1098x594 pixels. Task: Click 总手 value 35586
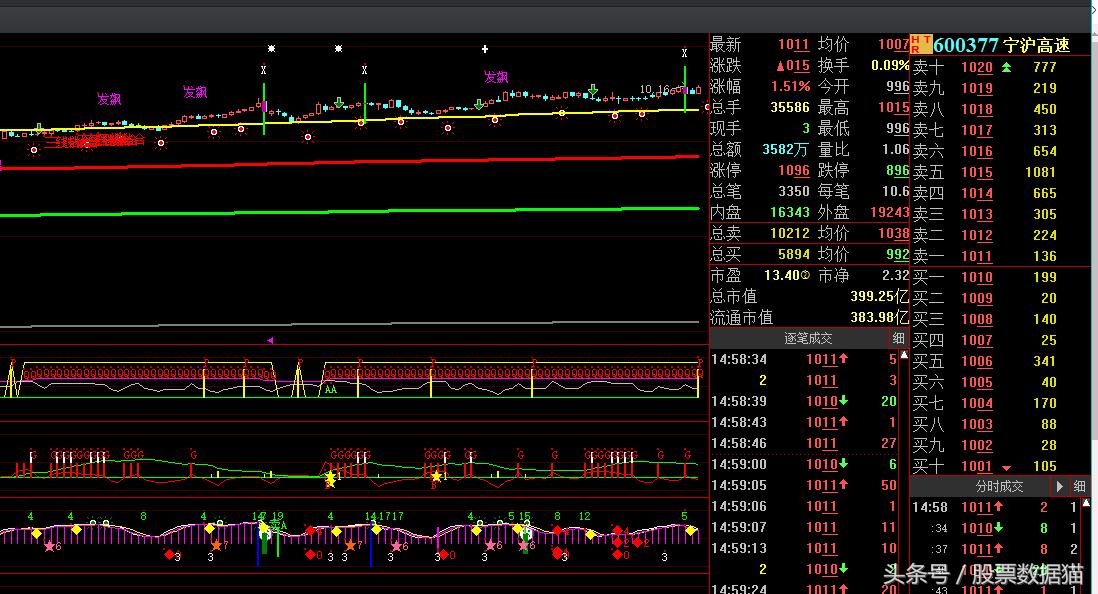click(x=790, y=107)
